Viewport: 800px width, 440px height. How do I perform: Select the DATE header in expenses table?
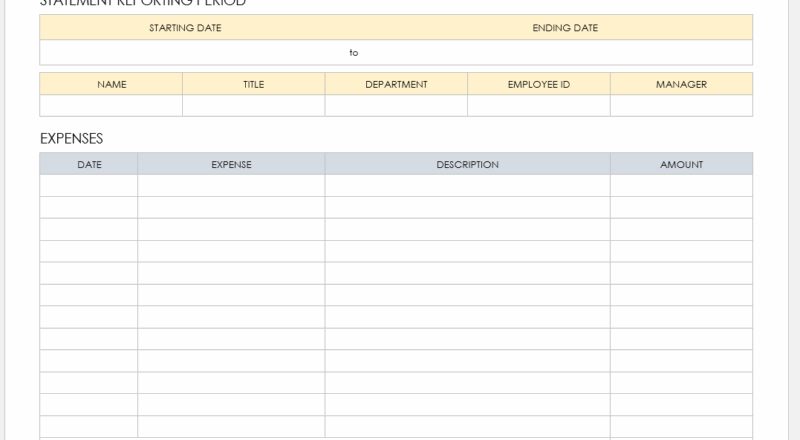89,164
